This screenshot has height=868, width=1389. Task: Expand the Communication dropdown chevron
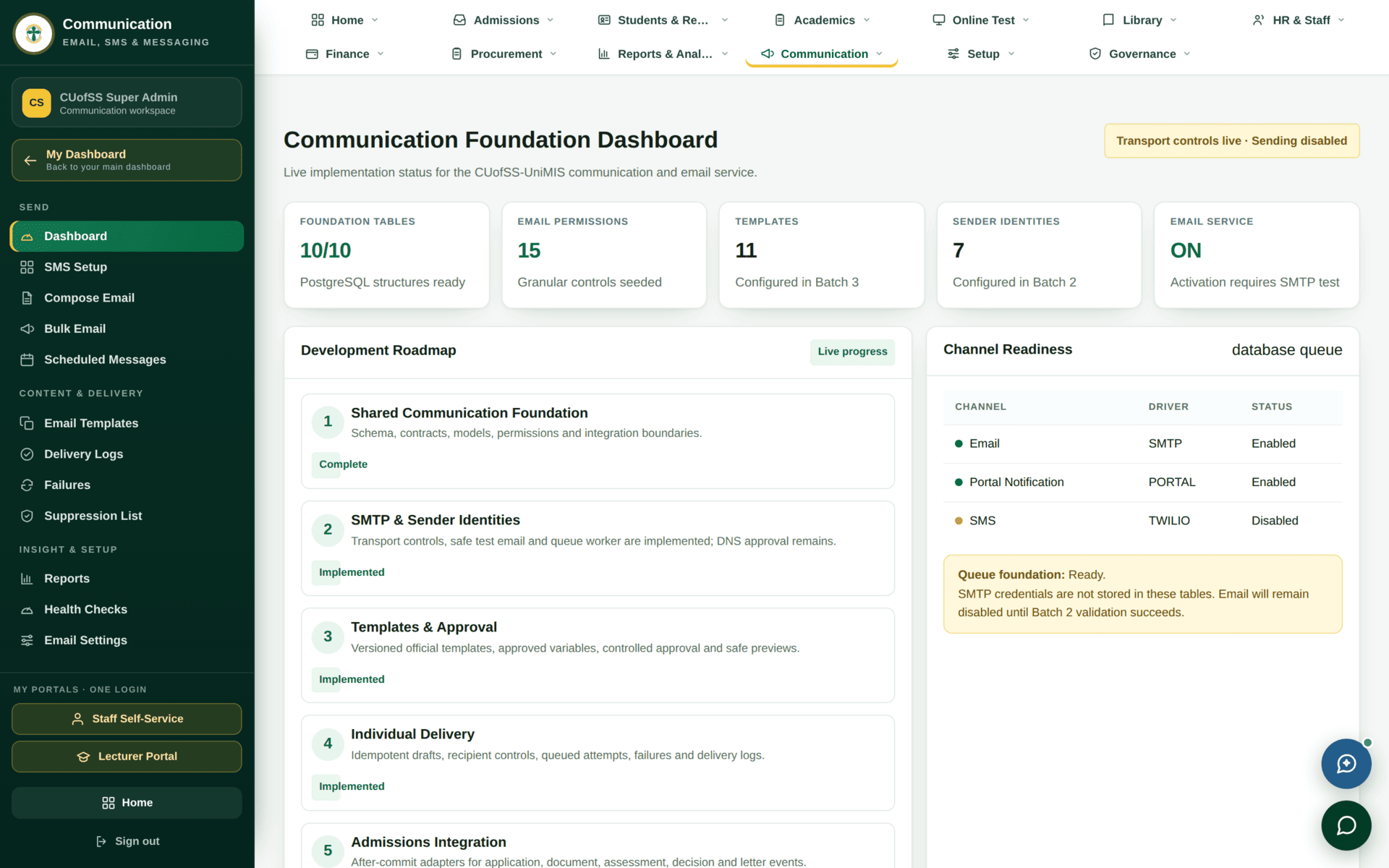click(x=880, y=54)
